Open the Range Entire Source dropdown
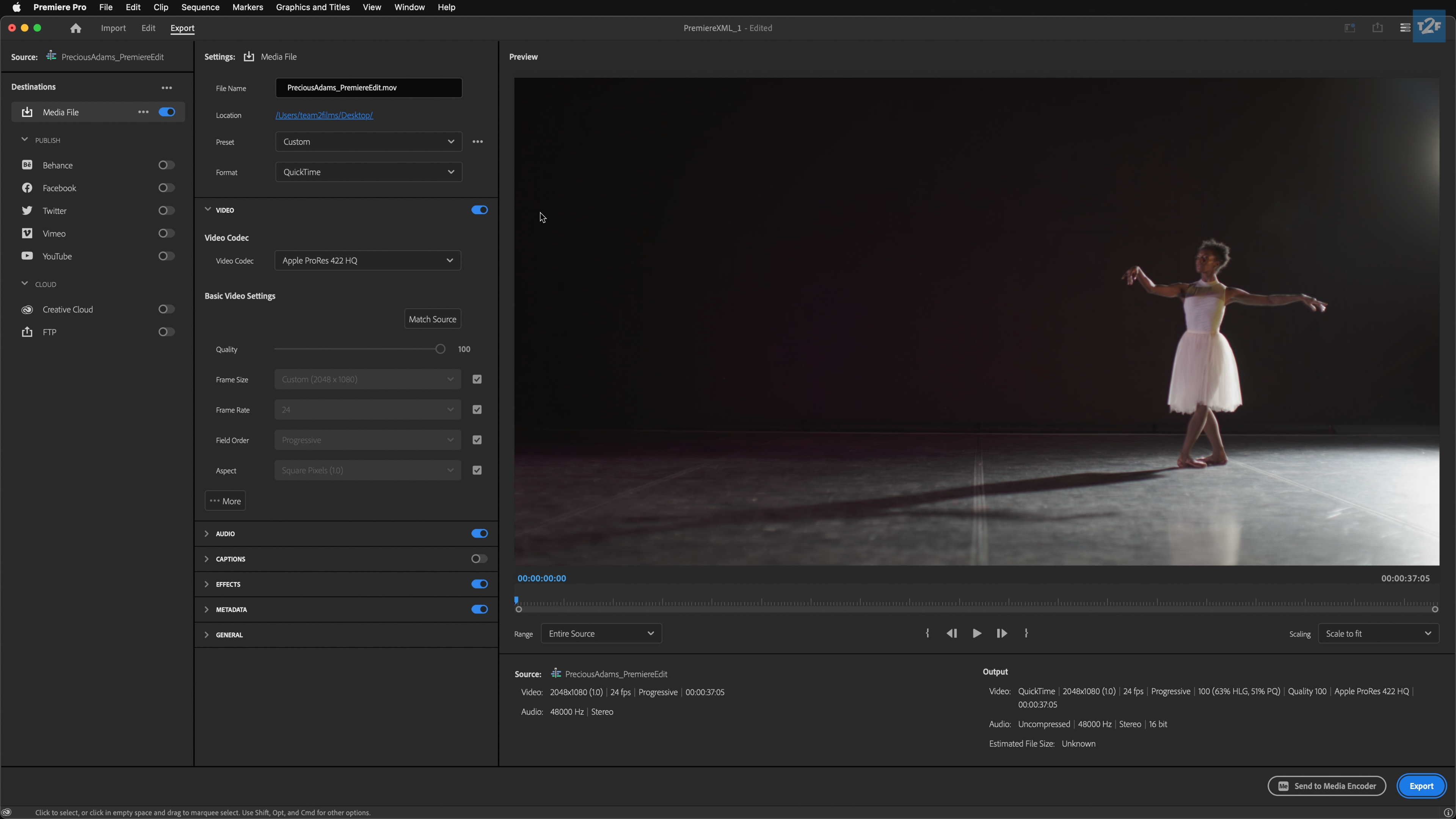 point(601,634)
